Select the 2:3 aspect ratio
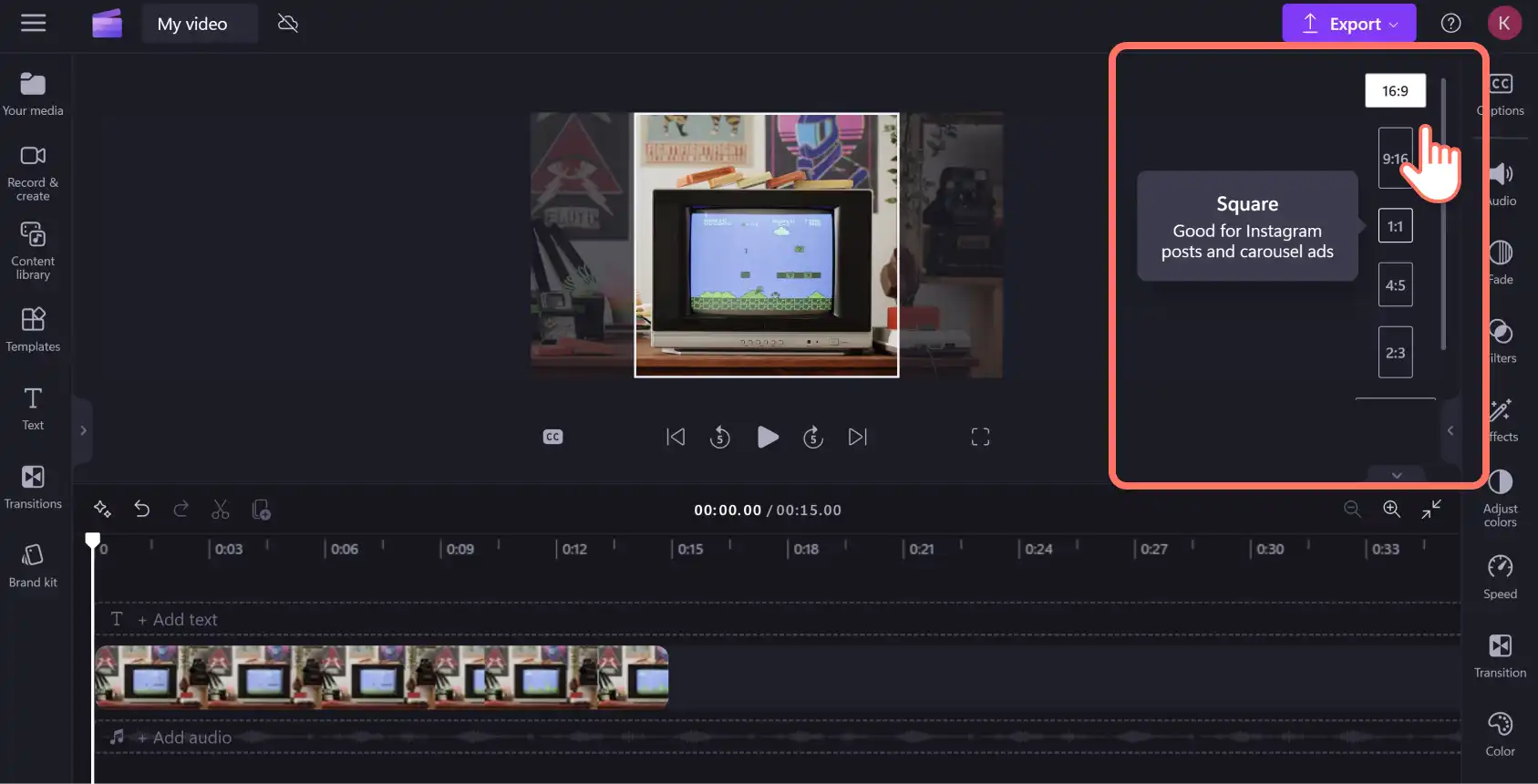Viewport: 1538px width, 784px height. pos(1395,352)
